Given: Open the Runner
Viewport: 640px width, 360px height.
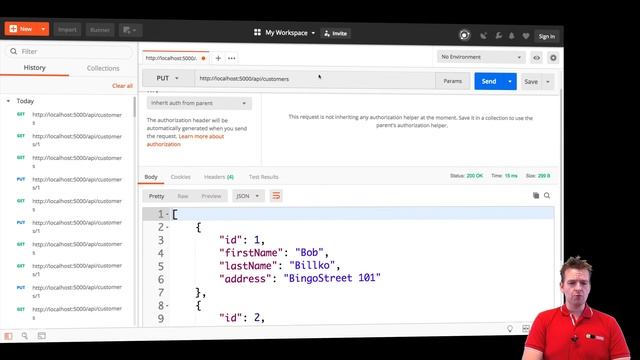Looking at the screenshot, I should [100, 30].
